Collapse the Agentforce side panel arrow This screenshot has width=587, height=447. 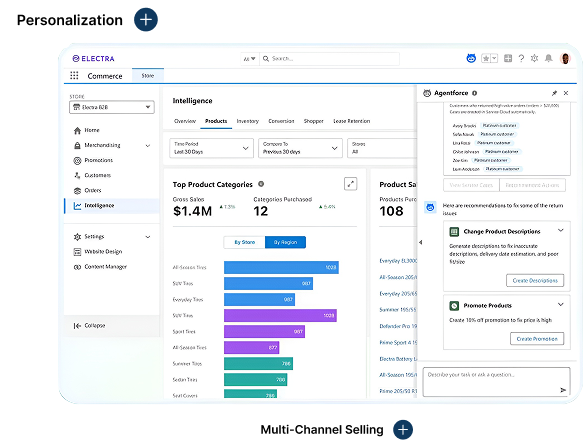[420, 242]
